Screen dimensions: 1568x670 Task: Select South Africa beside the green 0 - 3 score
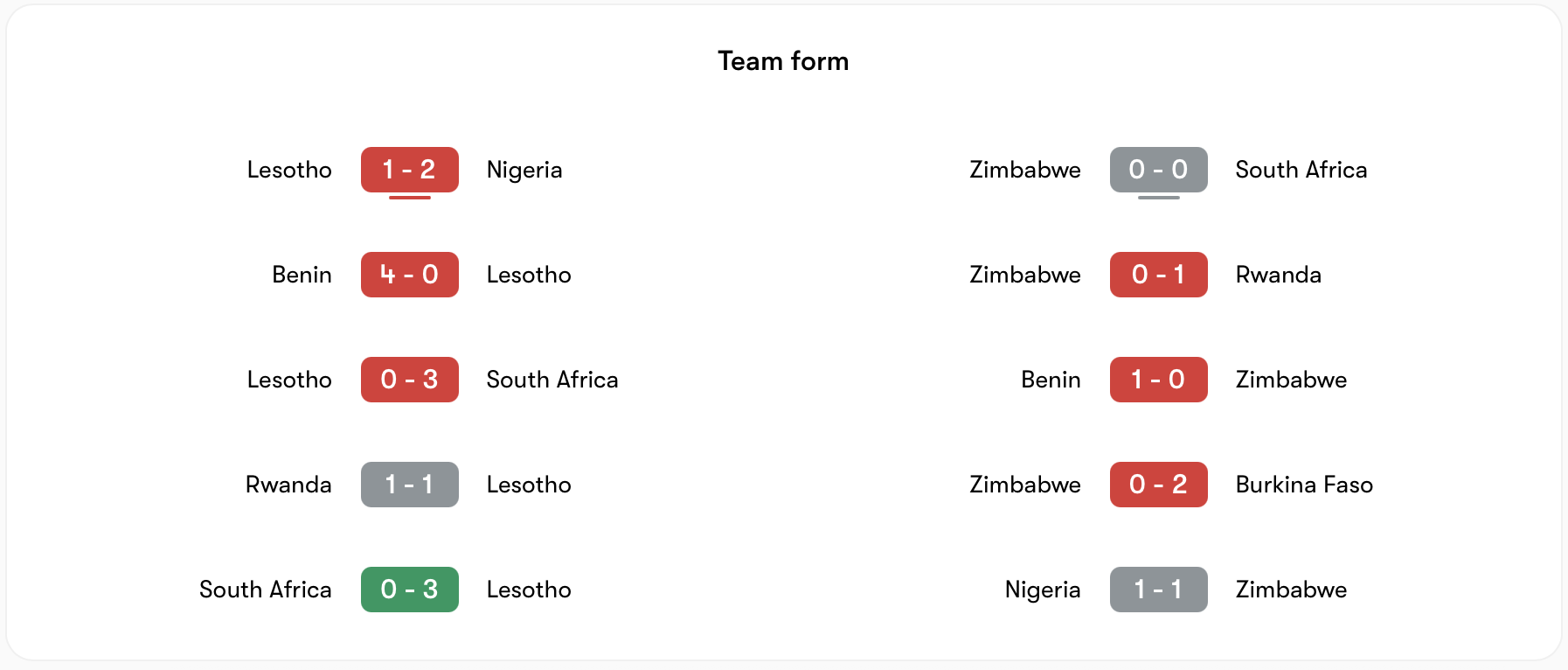[265, 590]
